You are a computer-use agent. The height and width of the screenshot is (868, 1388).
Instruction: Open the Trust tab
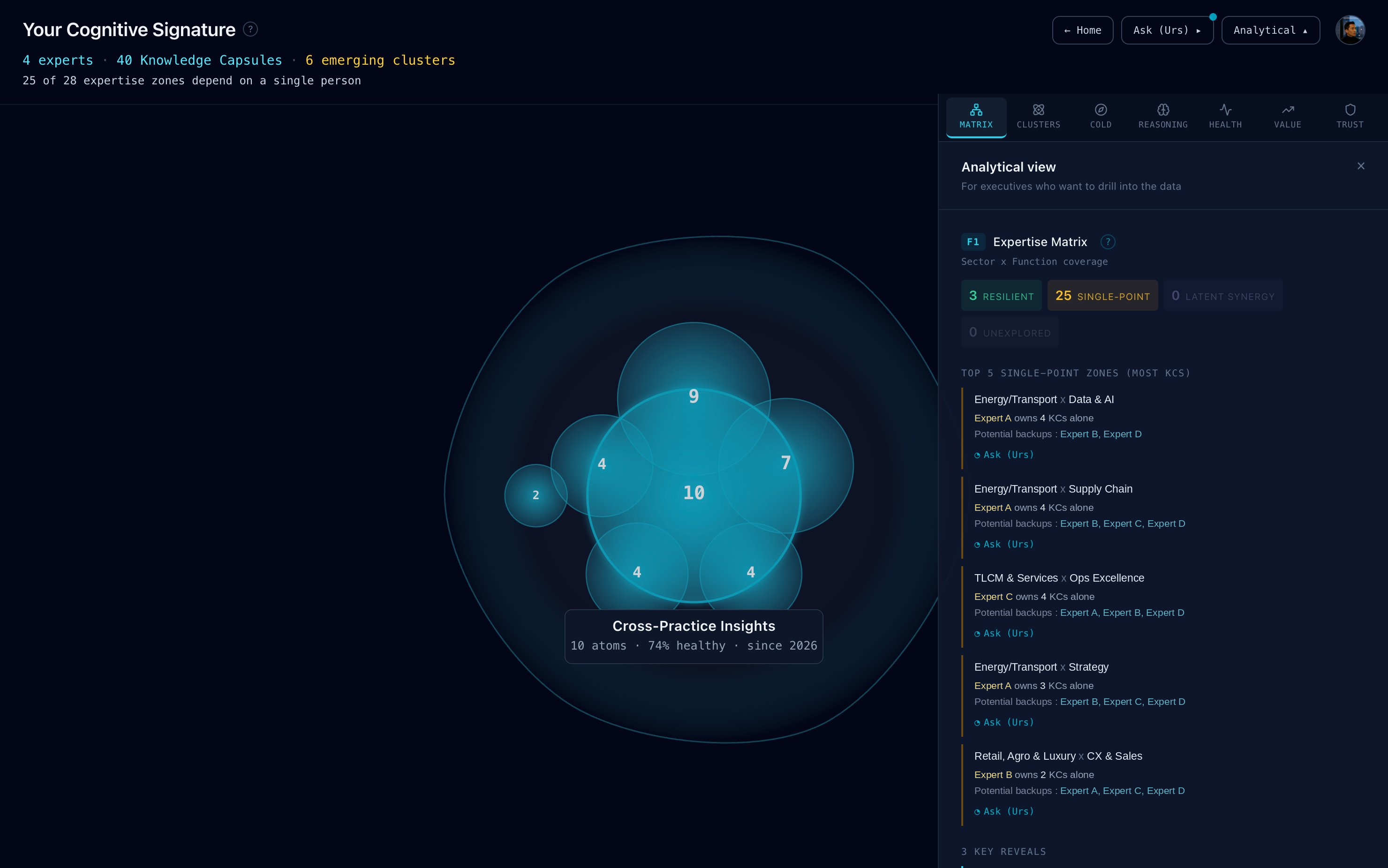click(1350, 117)
